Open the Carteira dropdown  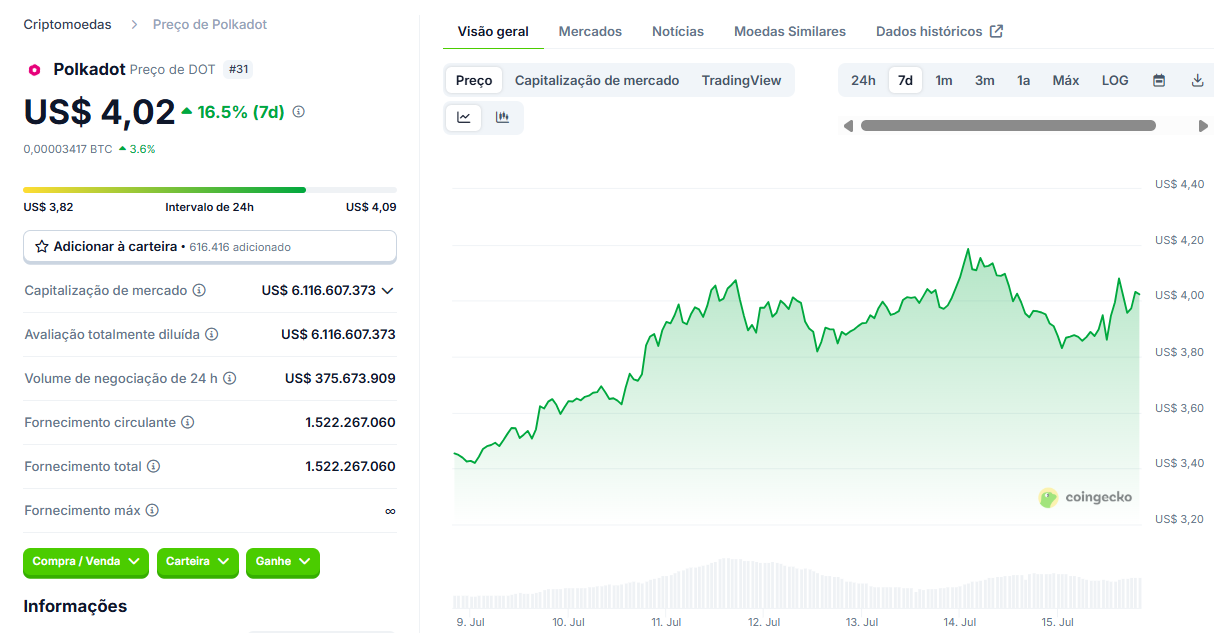[x=198, y=562]
